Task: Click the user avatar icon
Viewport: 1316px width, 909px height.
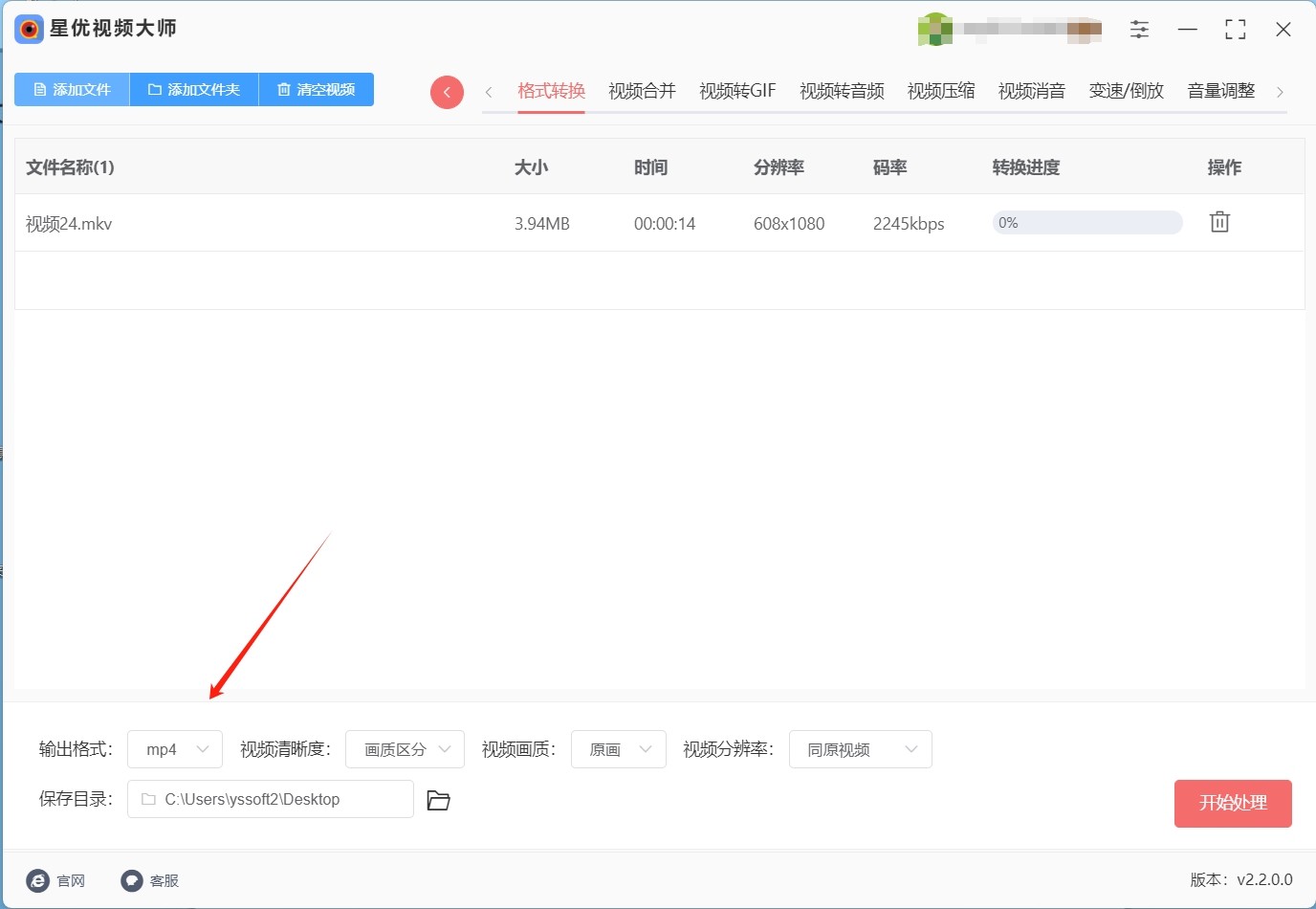Action: tap(934, 30)
